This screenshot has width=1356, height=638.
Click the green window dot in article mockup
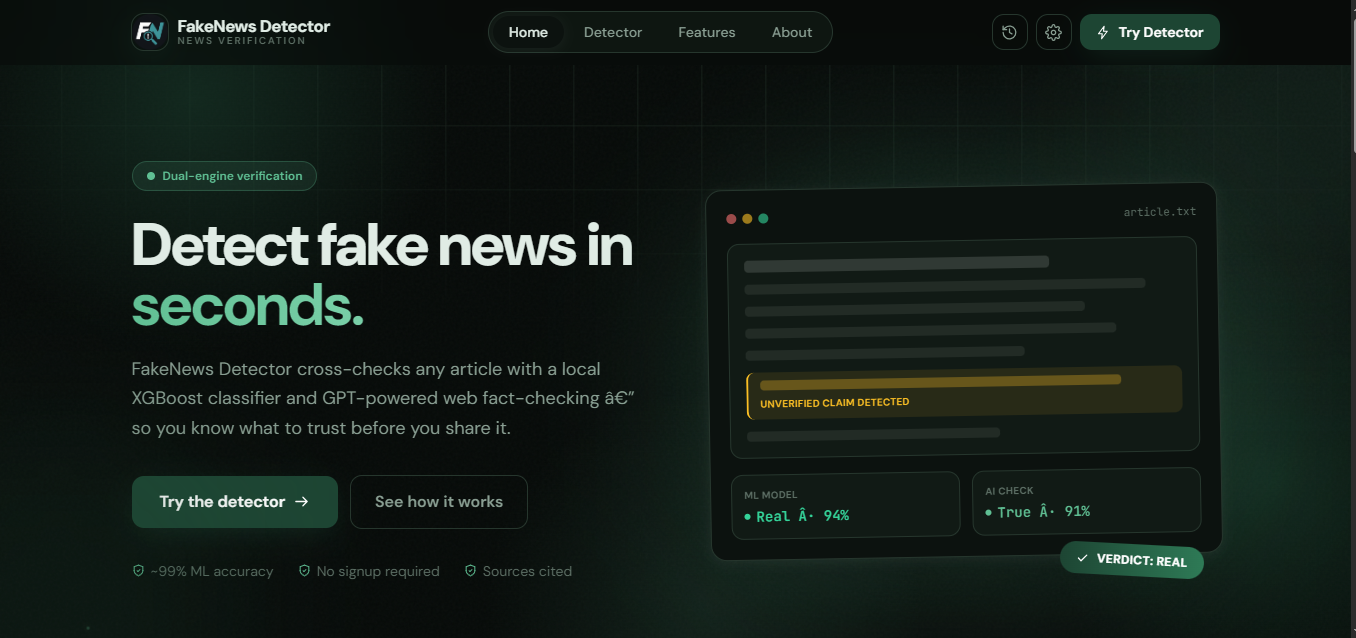point(763,218)
